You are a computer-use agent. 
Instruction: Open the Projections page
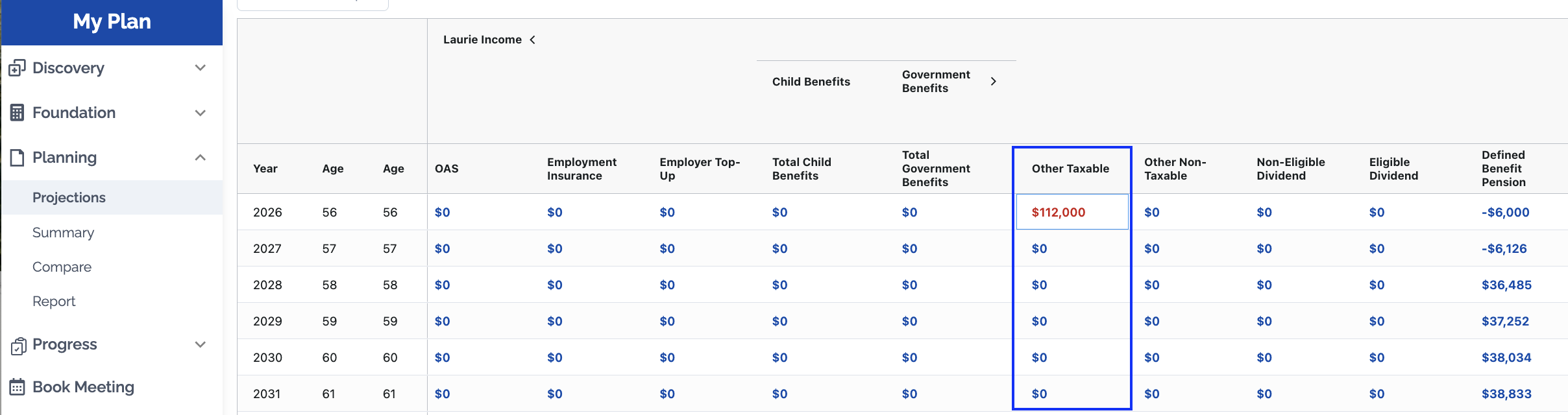tap(69, 198)
